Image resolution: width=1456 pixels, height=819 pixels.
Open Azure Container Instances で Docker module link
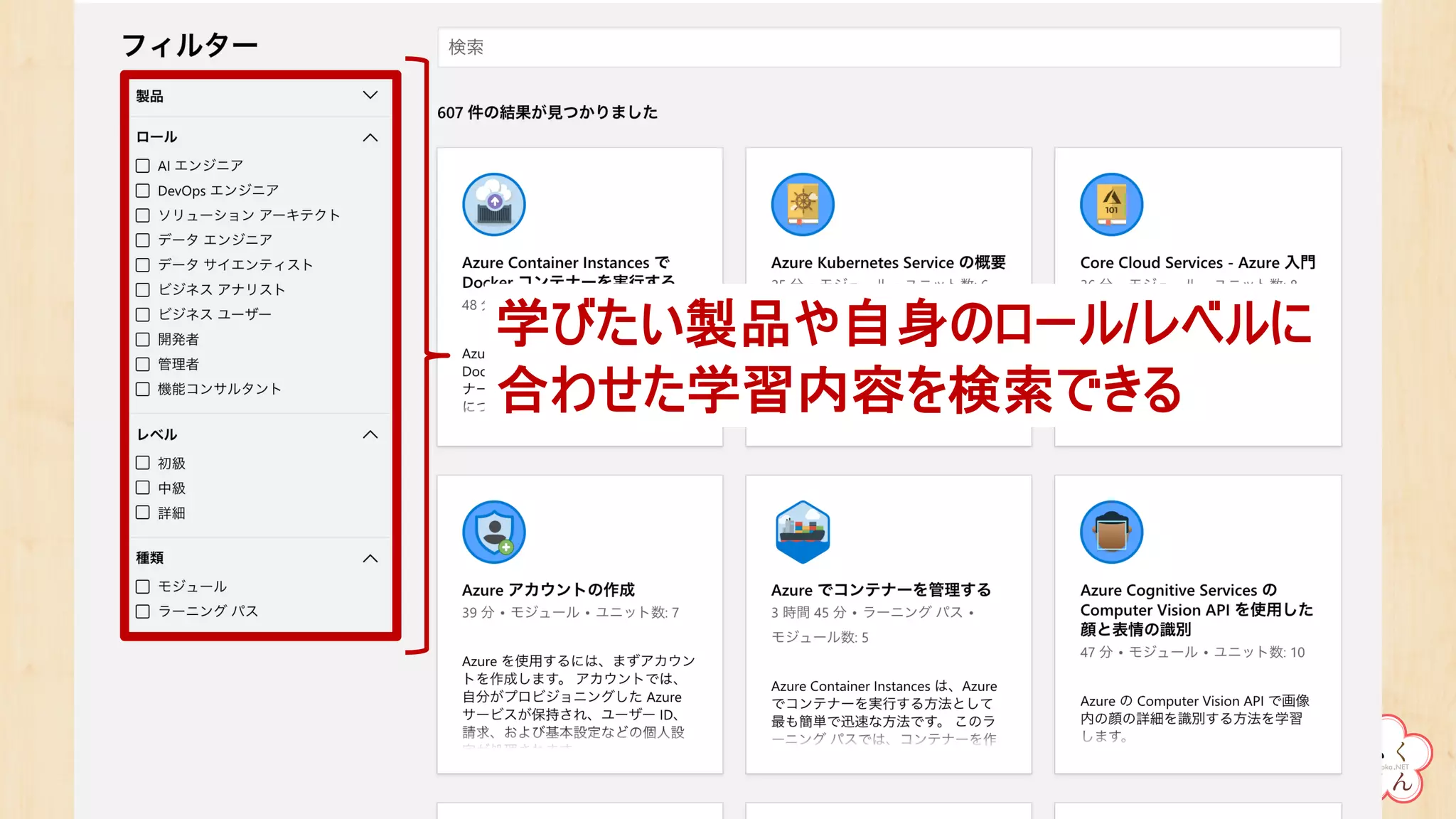click(x=568, y=272)
